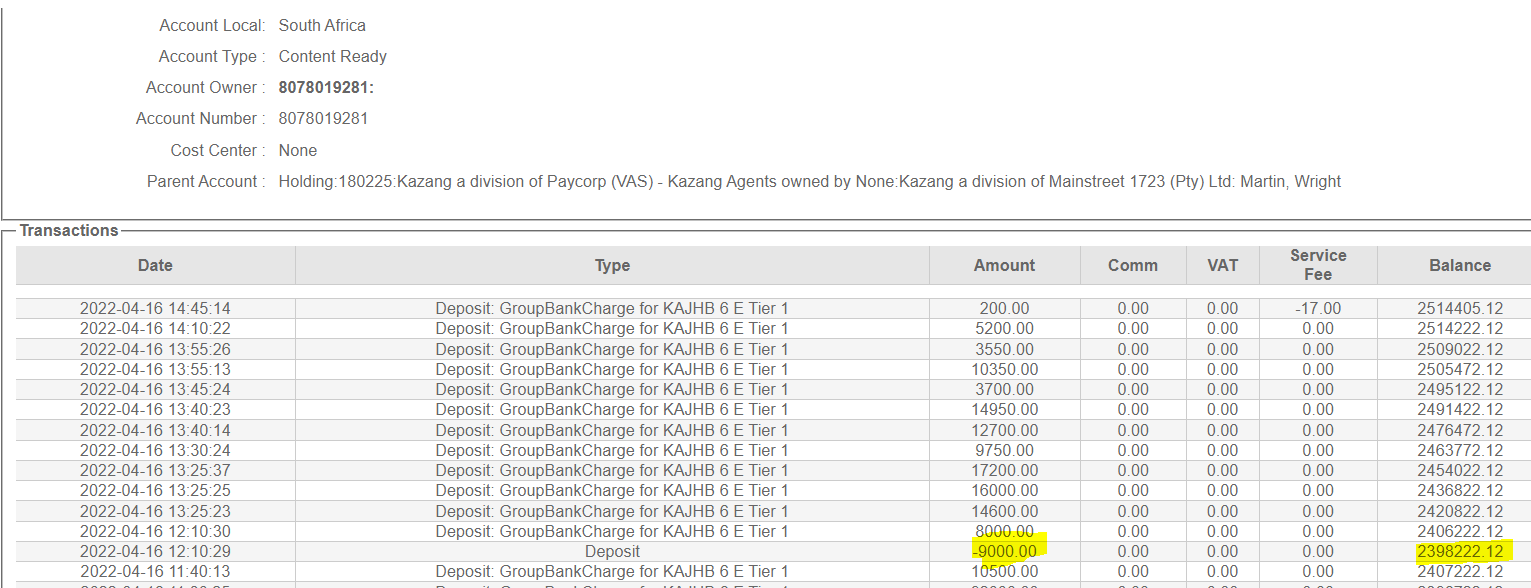Viewport: 1531px width, 588px height.
Task: Click the service fee value -17.00
Action: (1318, 308)
